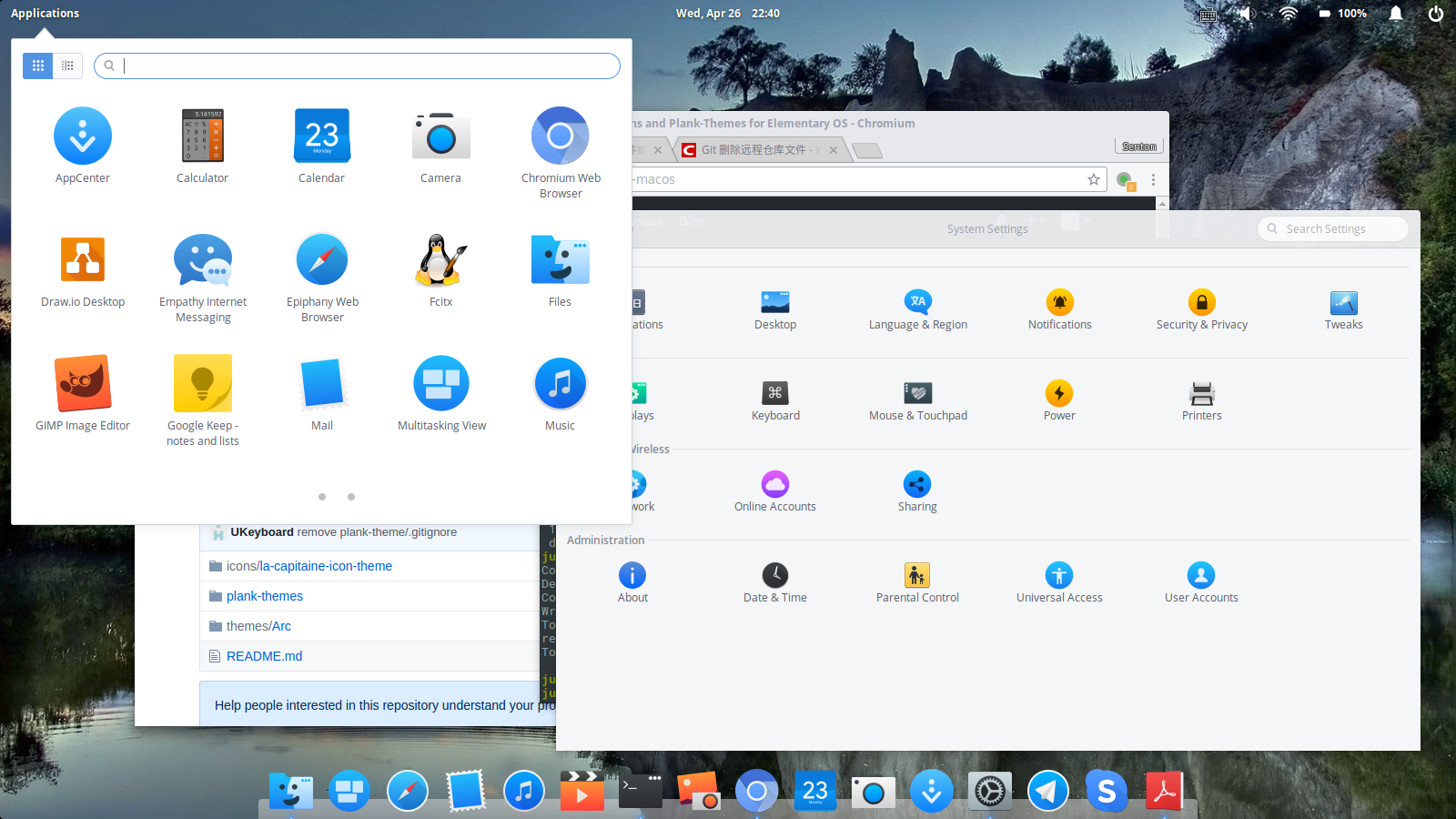Image resolution: width=1456 pixels, height=819 pixels.
Task: Launch Epiphany Web Browser
Action: (x=322, y=277)
